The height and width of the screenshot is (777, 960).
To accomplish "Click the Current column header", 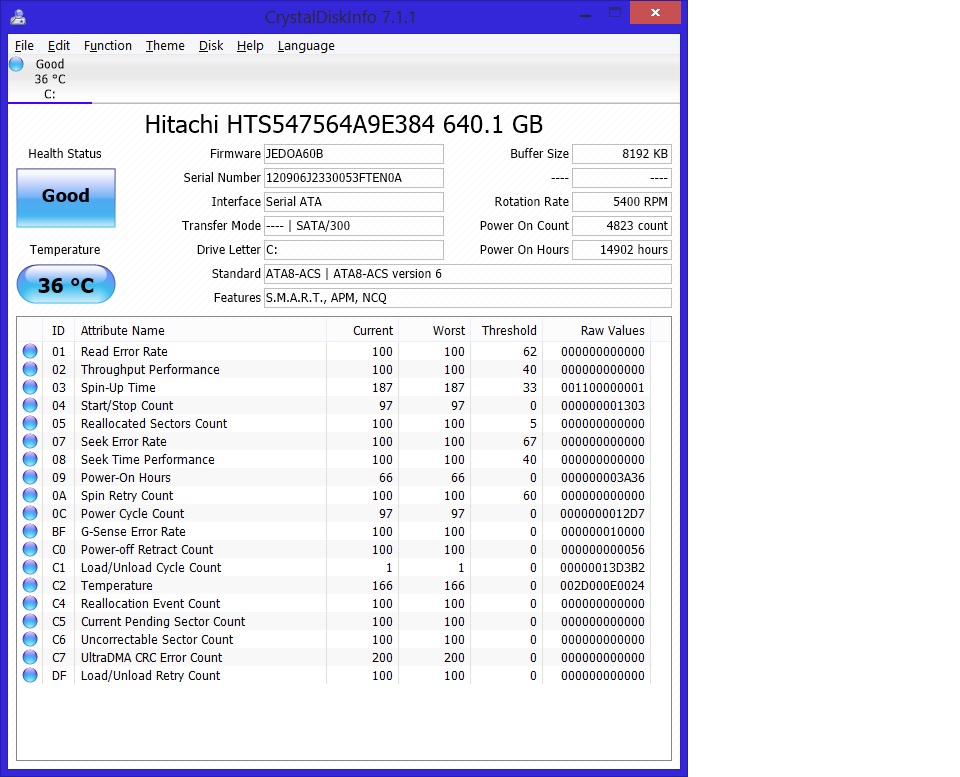I will [362, 331].
